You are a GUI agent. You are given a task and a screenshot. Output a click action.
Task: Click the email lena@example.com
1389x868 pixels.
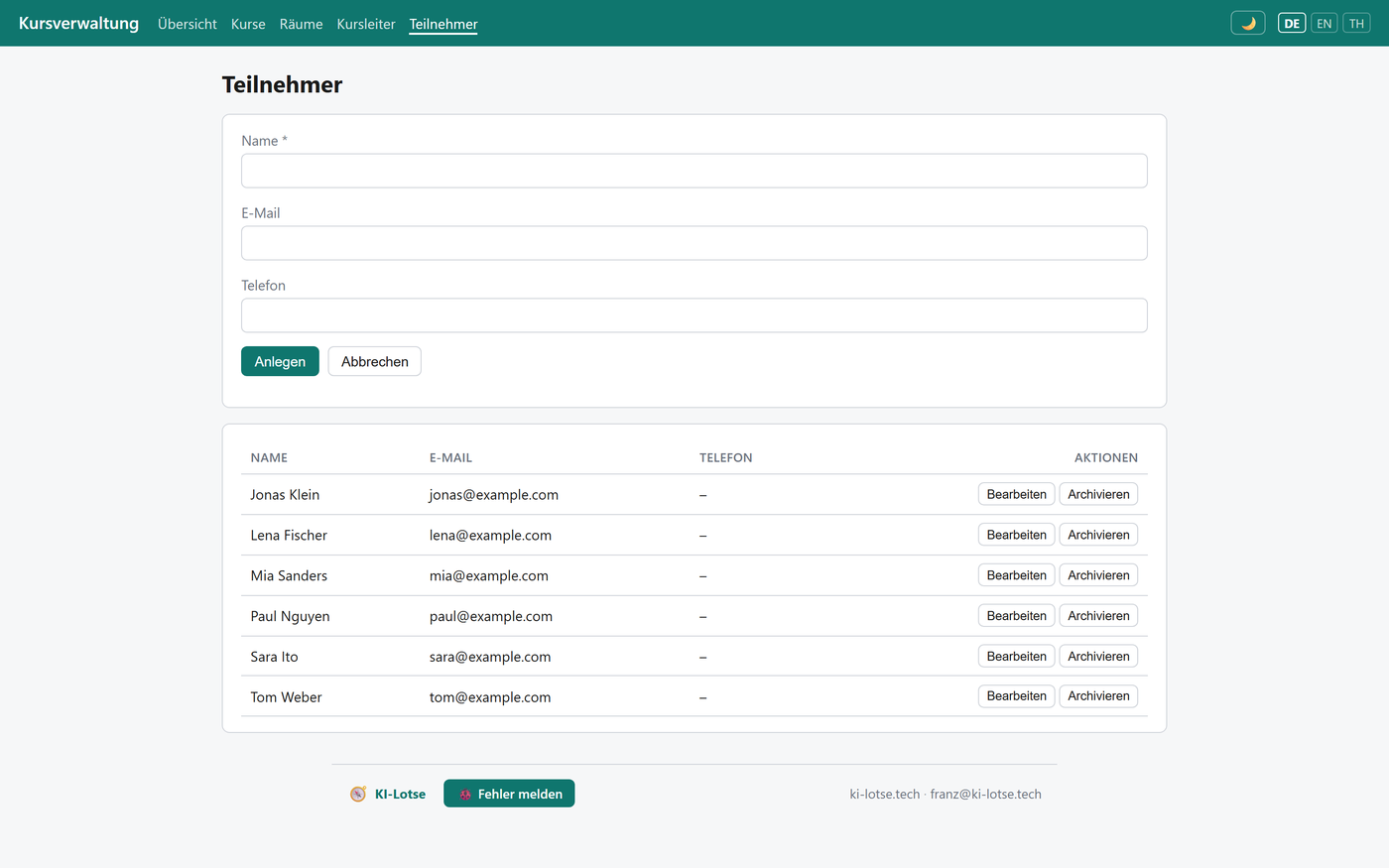click(x=490, y=536)
